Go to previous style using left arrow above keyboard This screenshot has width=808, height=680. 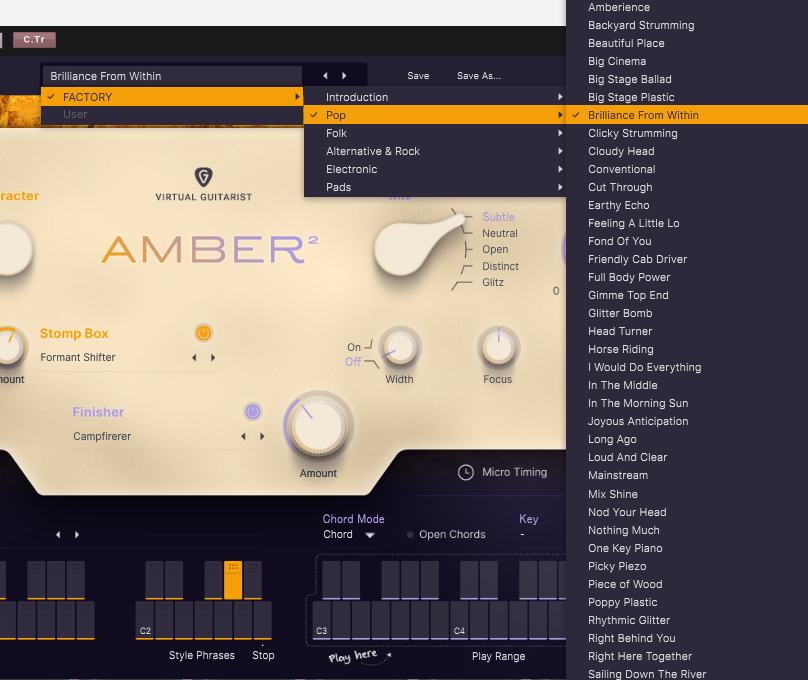point(58,535)
